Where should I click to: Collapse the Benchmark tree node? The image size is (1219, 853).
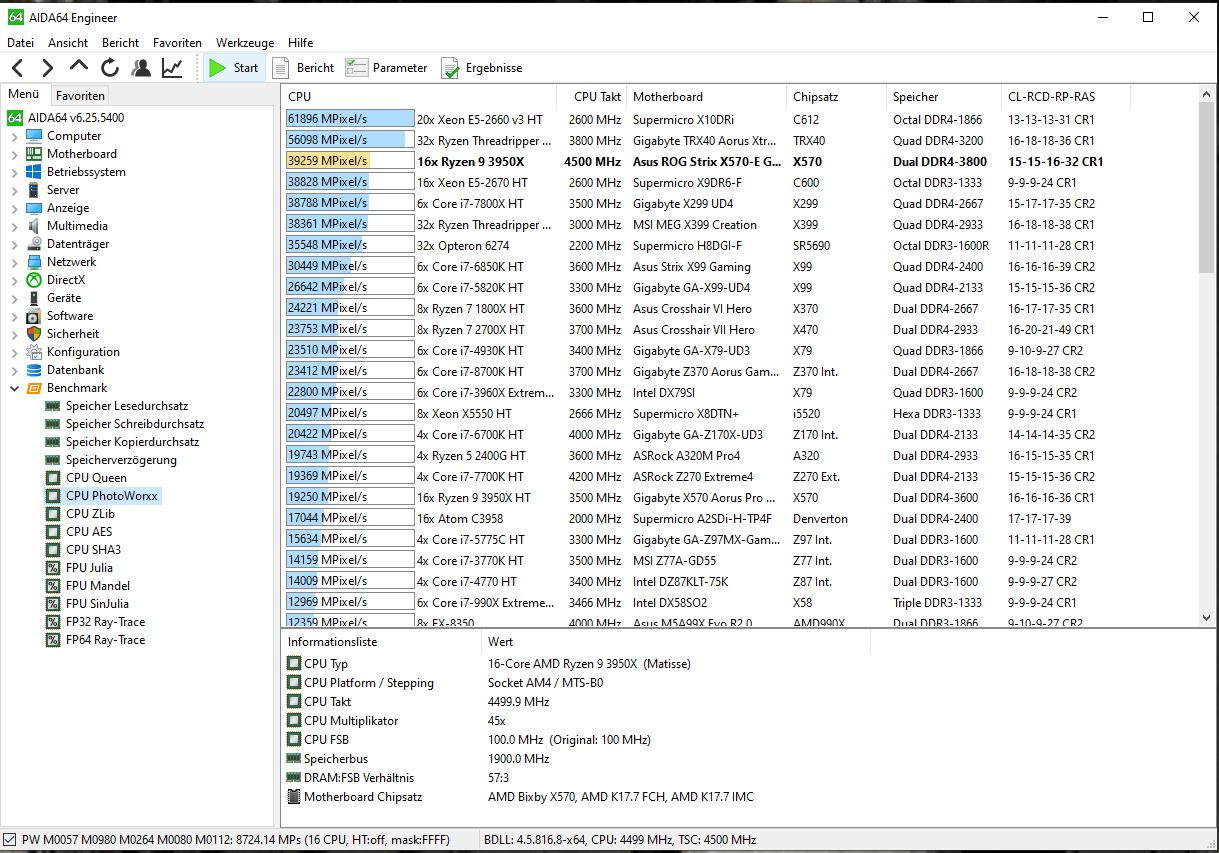click(14, 388)
